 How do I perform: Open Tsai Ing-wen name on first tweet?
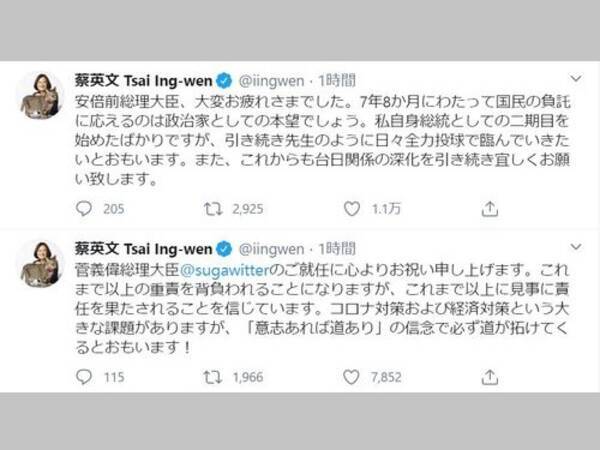point(143,81)
